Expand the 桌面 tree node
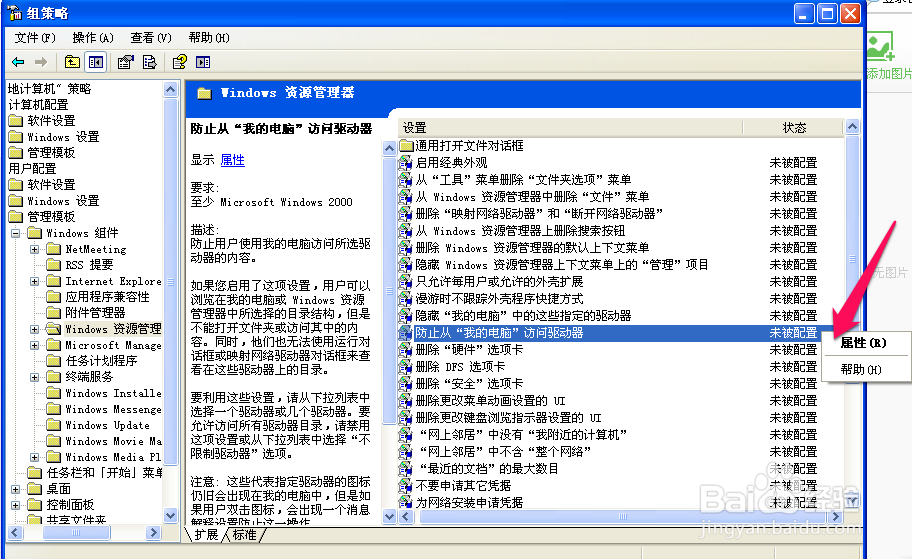 click(16, 489)
